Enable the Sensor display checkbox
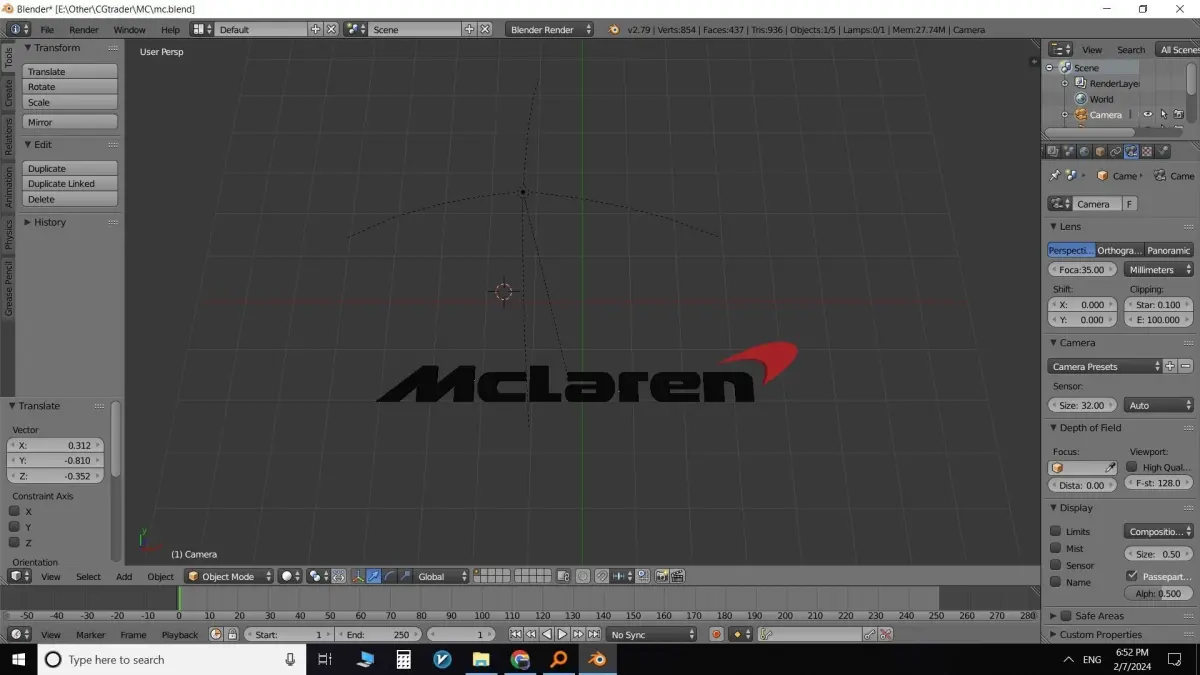The height and width of the screenshot is (675, 1200). click(1055, 565)
